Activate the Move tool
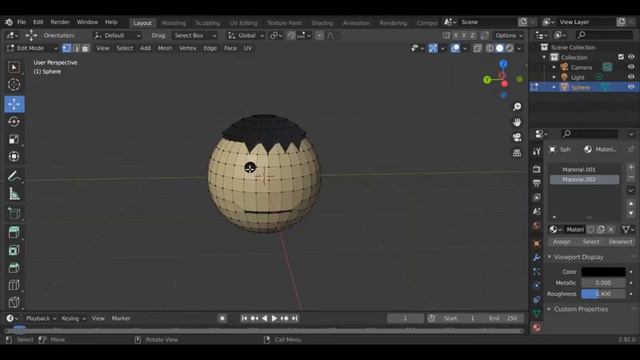This screenshot has height=360, width=640. point(14,104)
